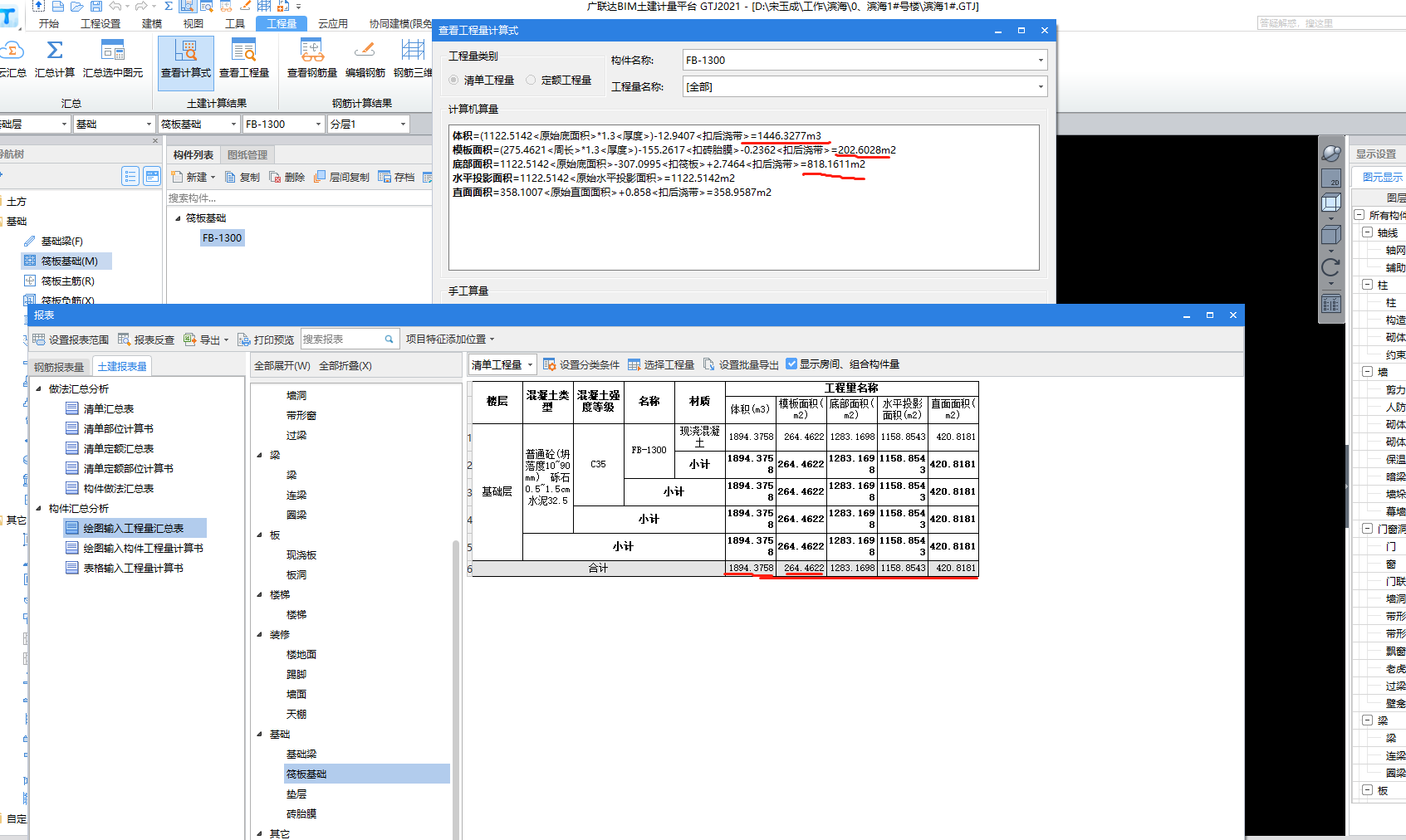This screenshot has width=1406, height=840.
Task: Collapse 装修 category in report tree
Action: [x=260, y=634]
